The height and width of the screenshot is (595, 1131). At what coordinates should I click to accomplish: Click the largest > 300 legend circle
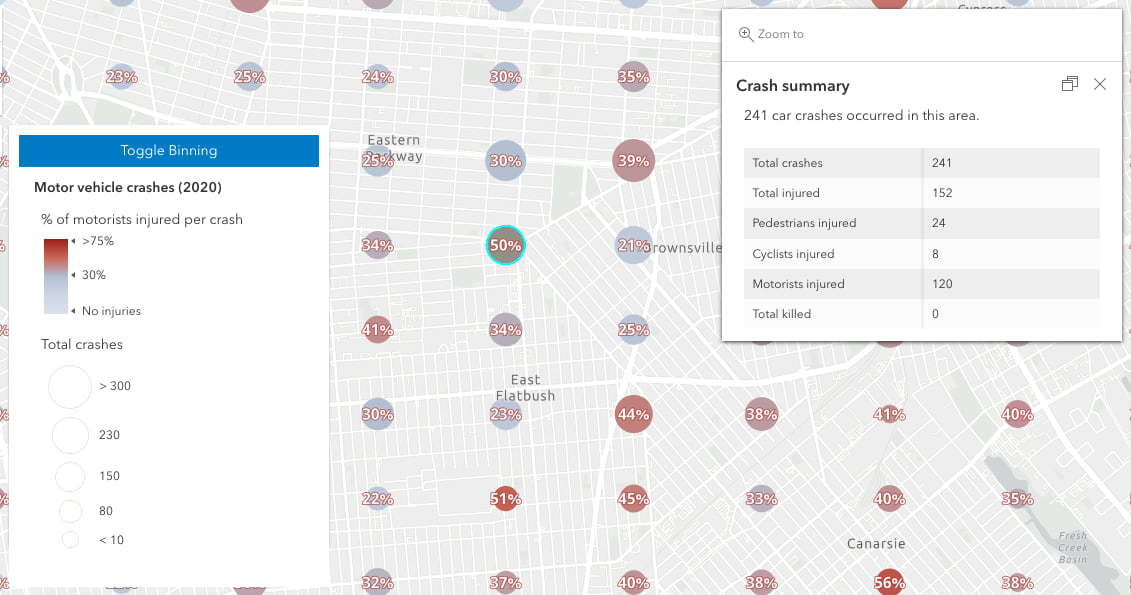click(70, 387)
